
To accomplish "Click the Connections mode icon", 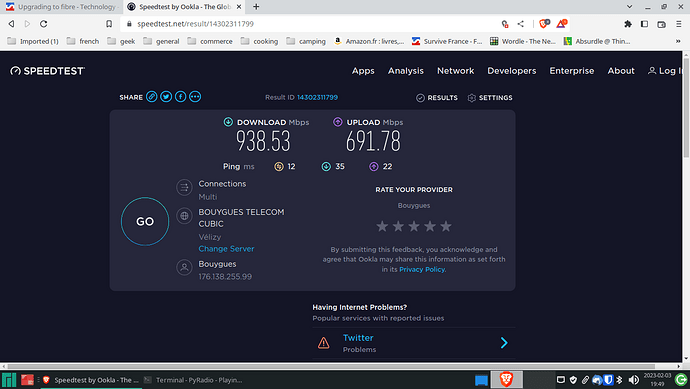I will coord(184,187).
